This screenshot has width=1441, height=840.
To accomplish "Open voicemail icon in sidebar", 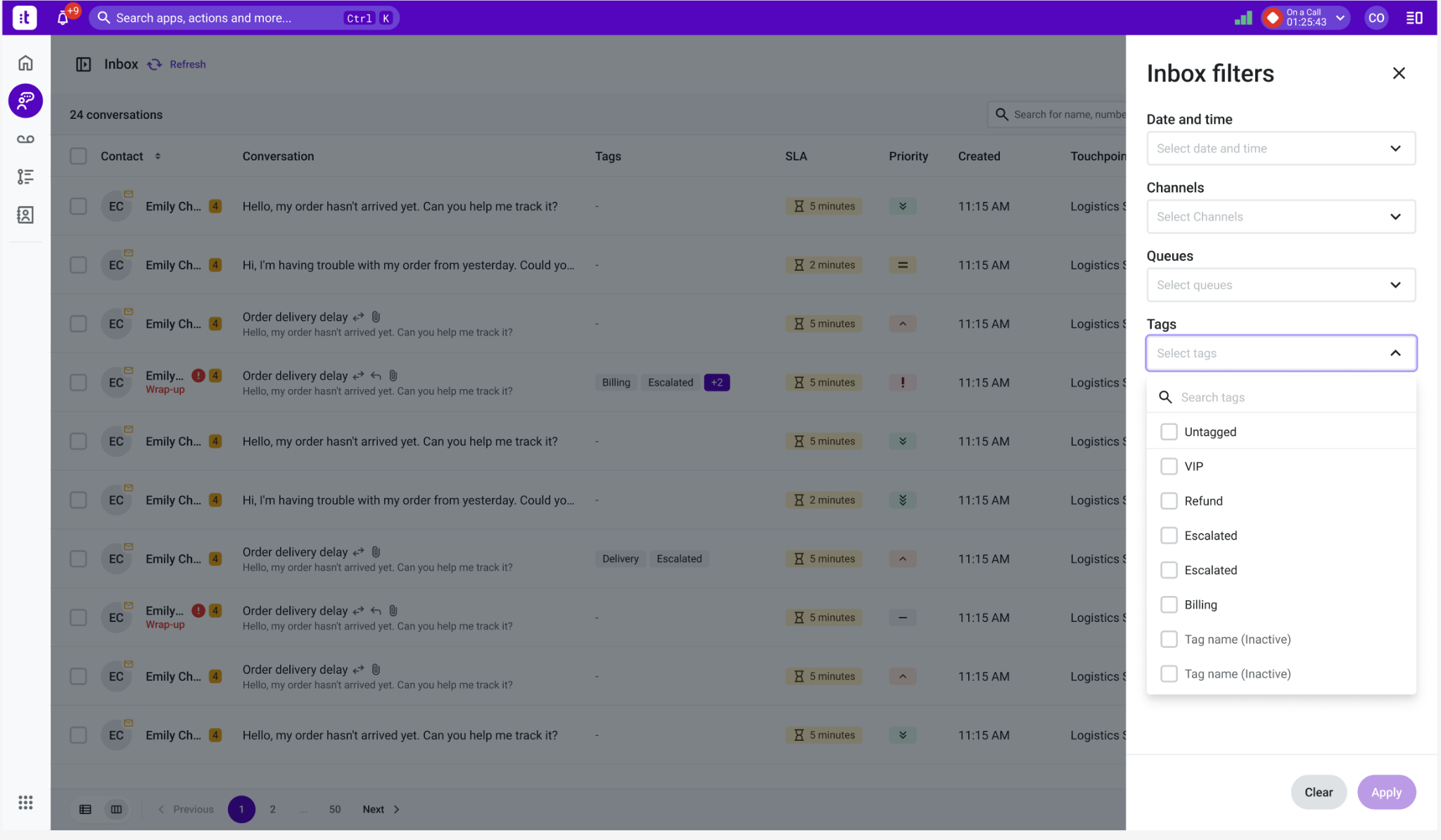I will point(25,139).
